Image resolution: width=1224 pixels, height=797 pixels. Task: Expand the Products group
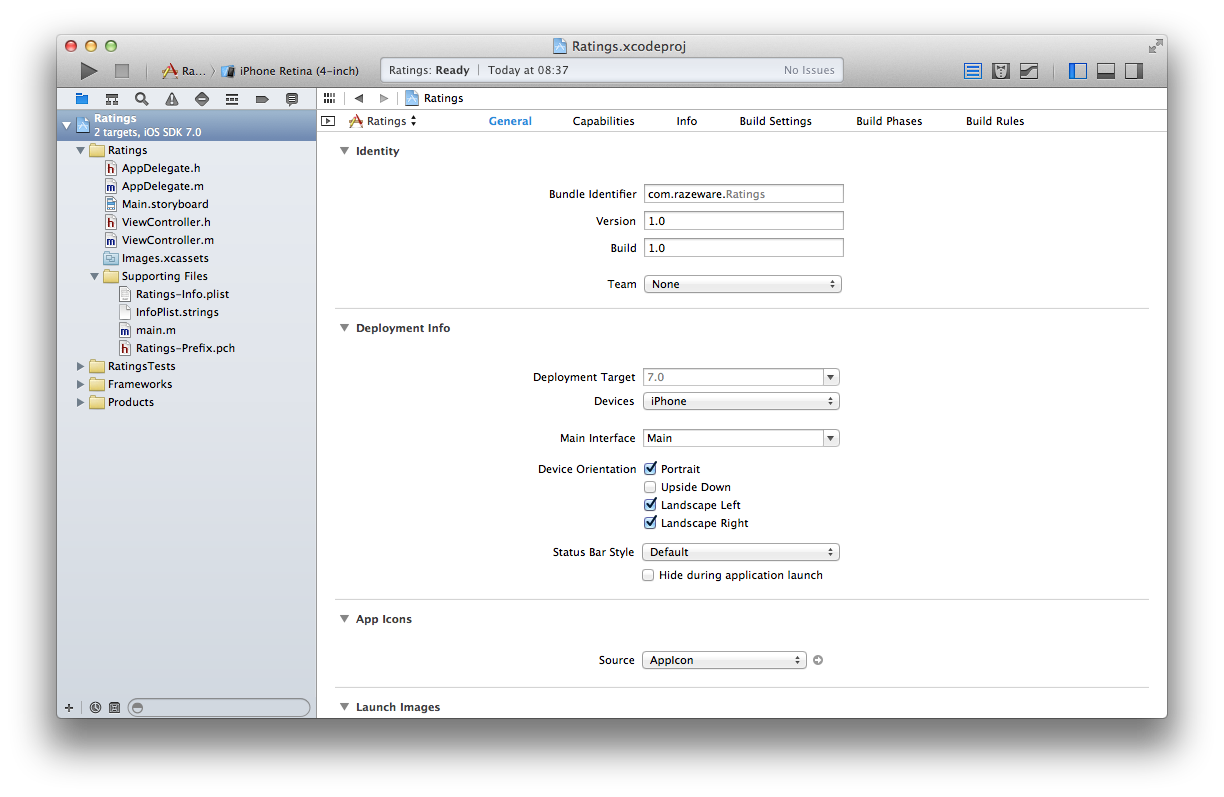(81, 402)
